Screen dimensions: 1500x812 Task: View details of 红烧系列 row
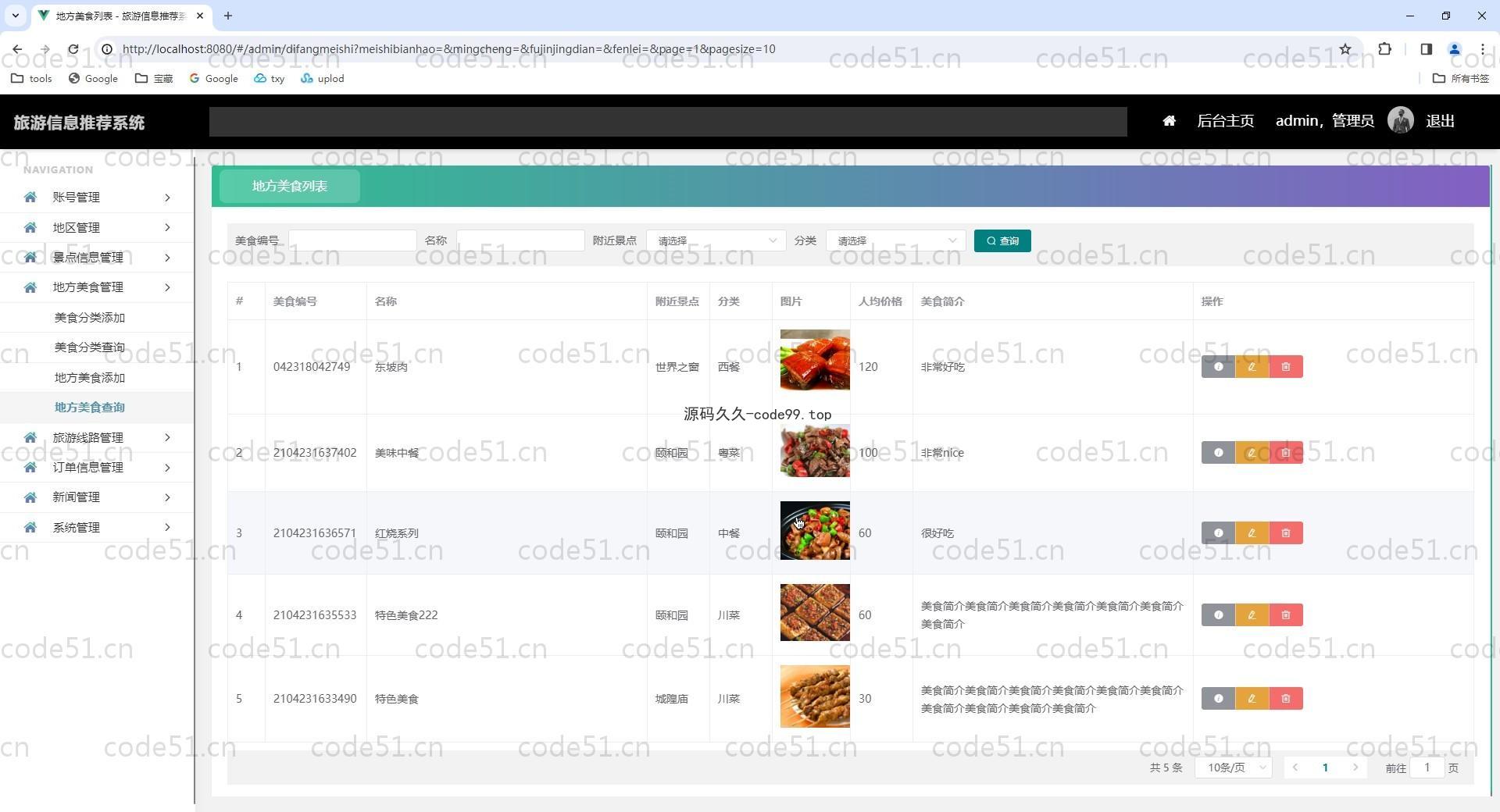[1218, 533]
